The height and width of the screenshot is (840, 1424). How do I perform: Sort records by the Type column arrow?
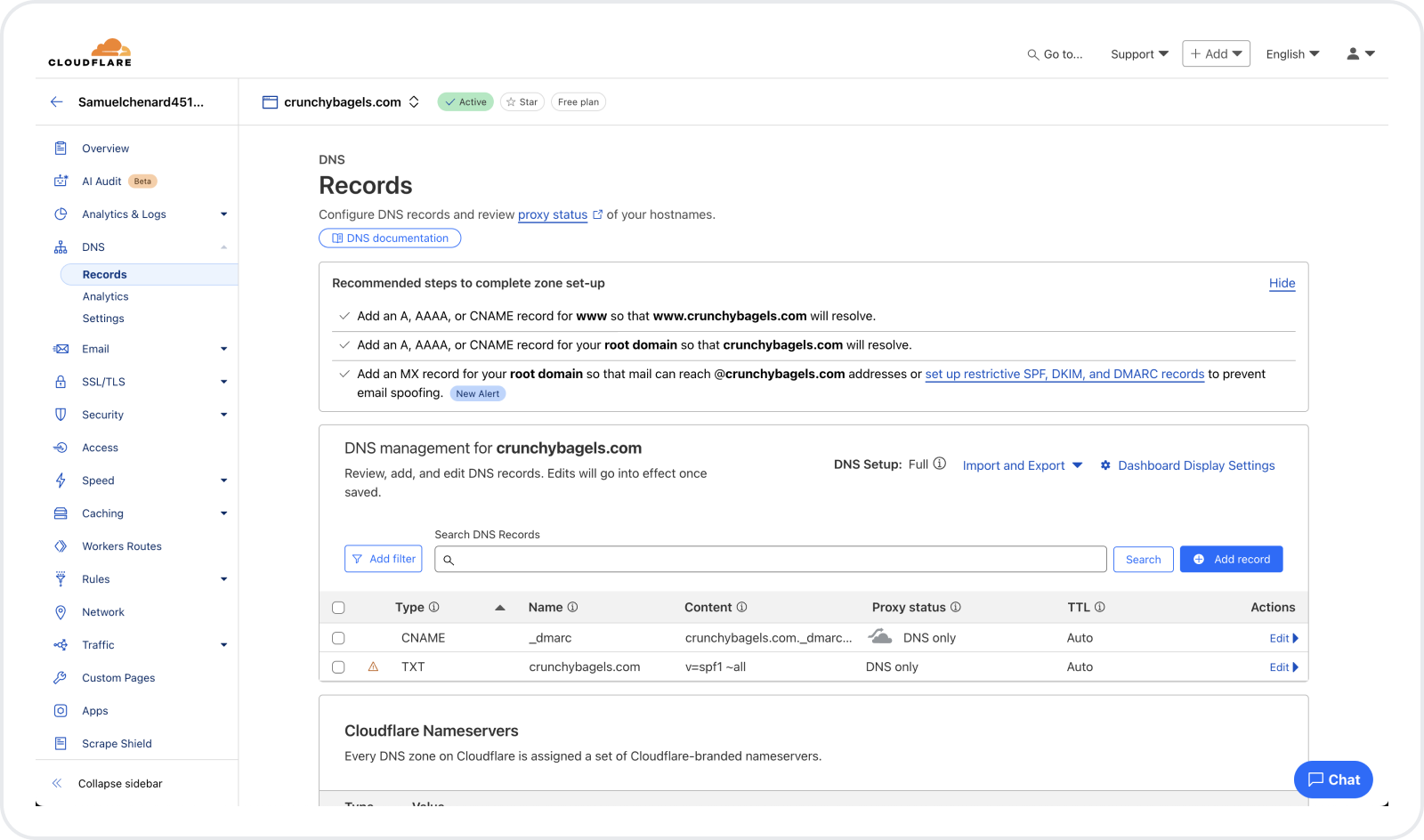[x=500, y=608]
